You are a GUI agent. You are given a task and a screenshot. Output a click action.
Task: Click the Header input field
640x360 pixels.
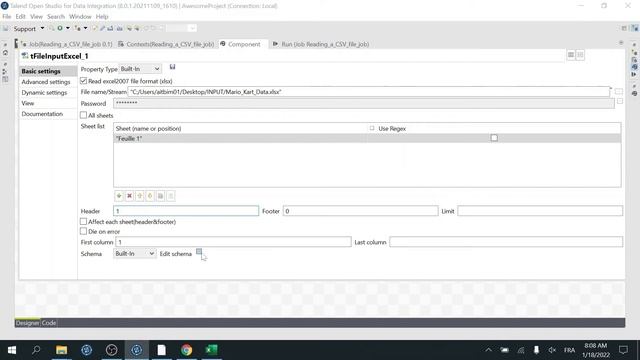186,211
